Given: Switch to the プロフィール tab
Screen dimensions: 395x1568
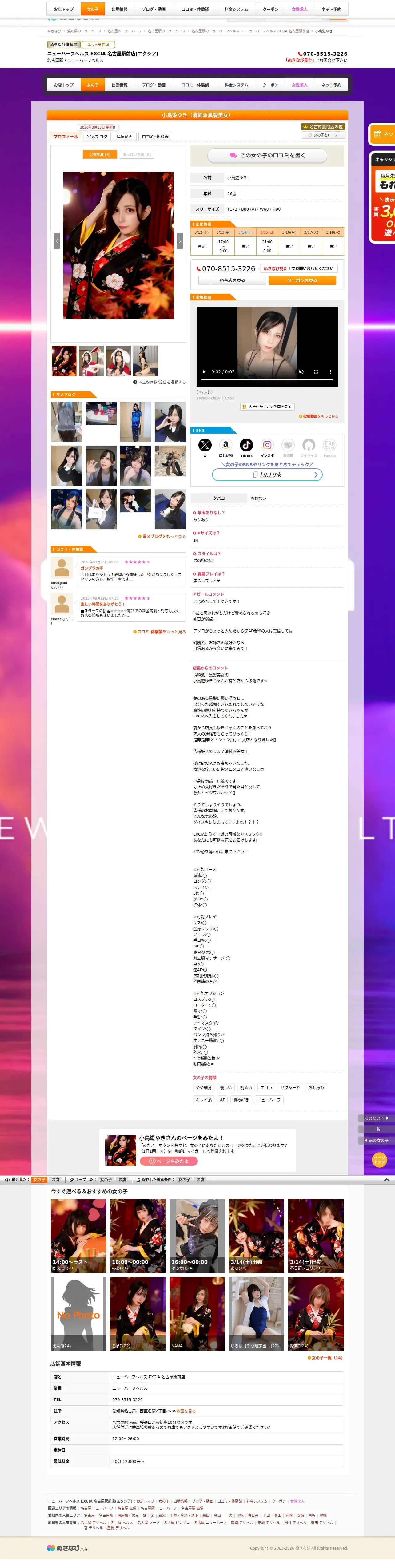Looking at the screenshot, I should (x=66, y=136).
